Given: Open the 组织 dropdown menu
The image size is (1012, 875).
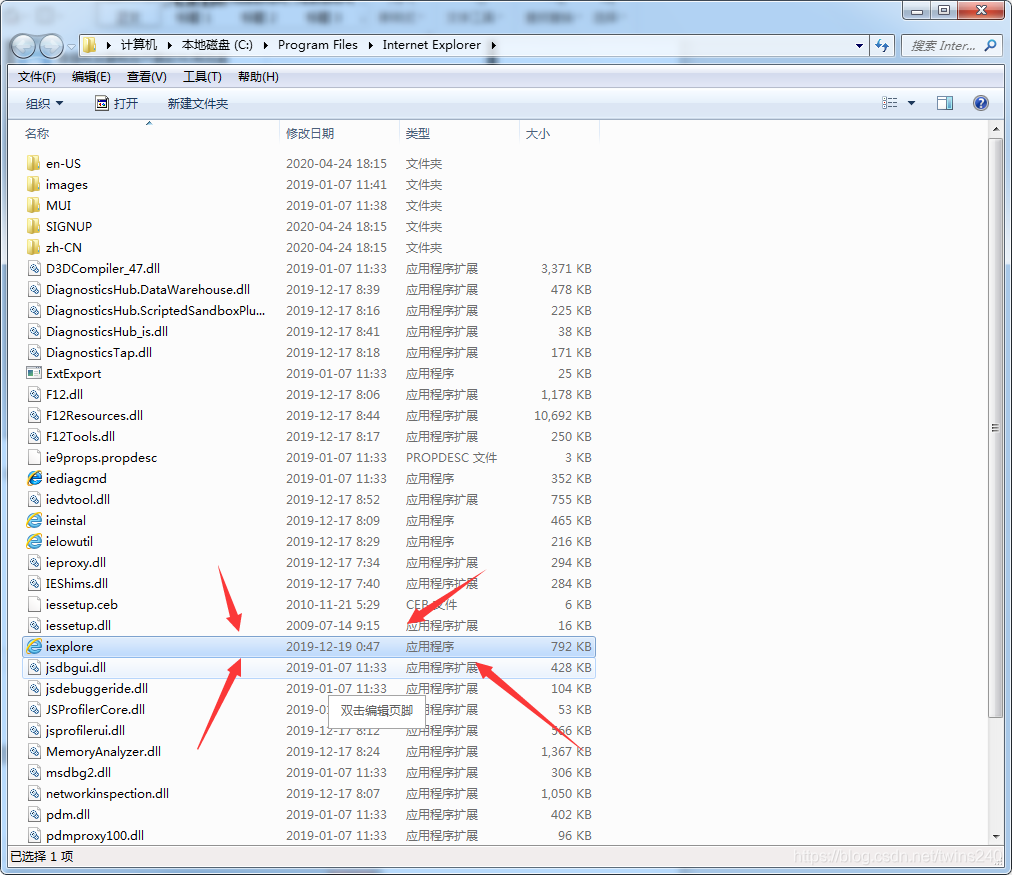Looking at the screenshot, I should tap(45, 103).
